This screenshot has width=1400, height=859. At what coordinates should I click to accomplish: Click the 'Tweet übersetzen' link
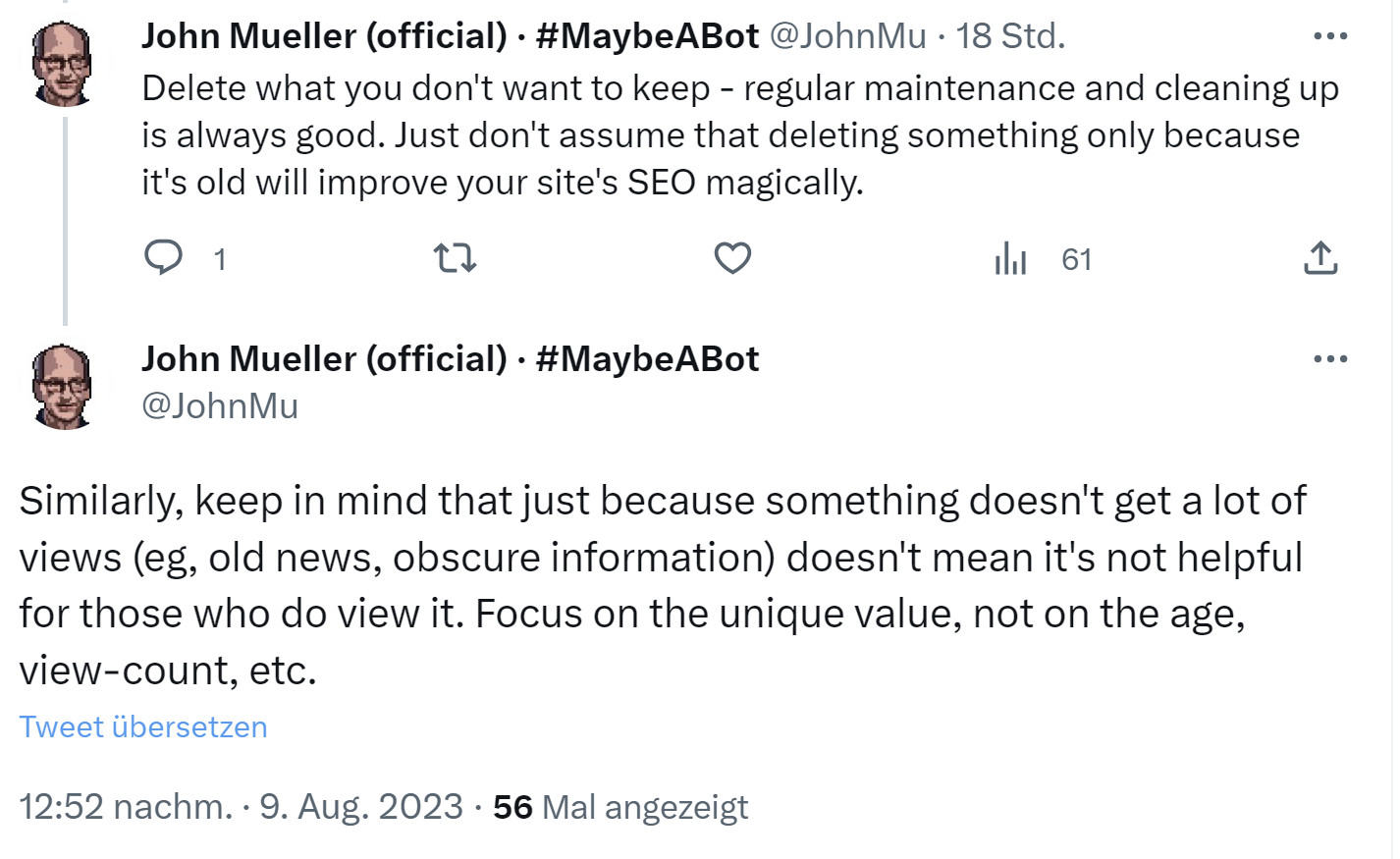click(x=143, y=726)
